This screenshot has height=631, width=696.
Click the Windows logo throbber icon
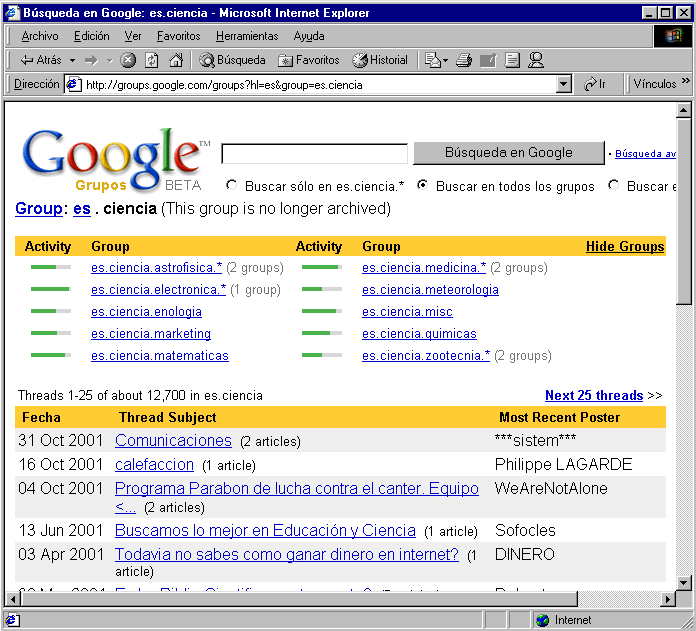pyautogui.click(x=673, y=36)
